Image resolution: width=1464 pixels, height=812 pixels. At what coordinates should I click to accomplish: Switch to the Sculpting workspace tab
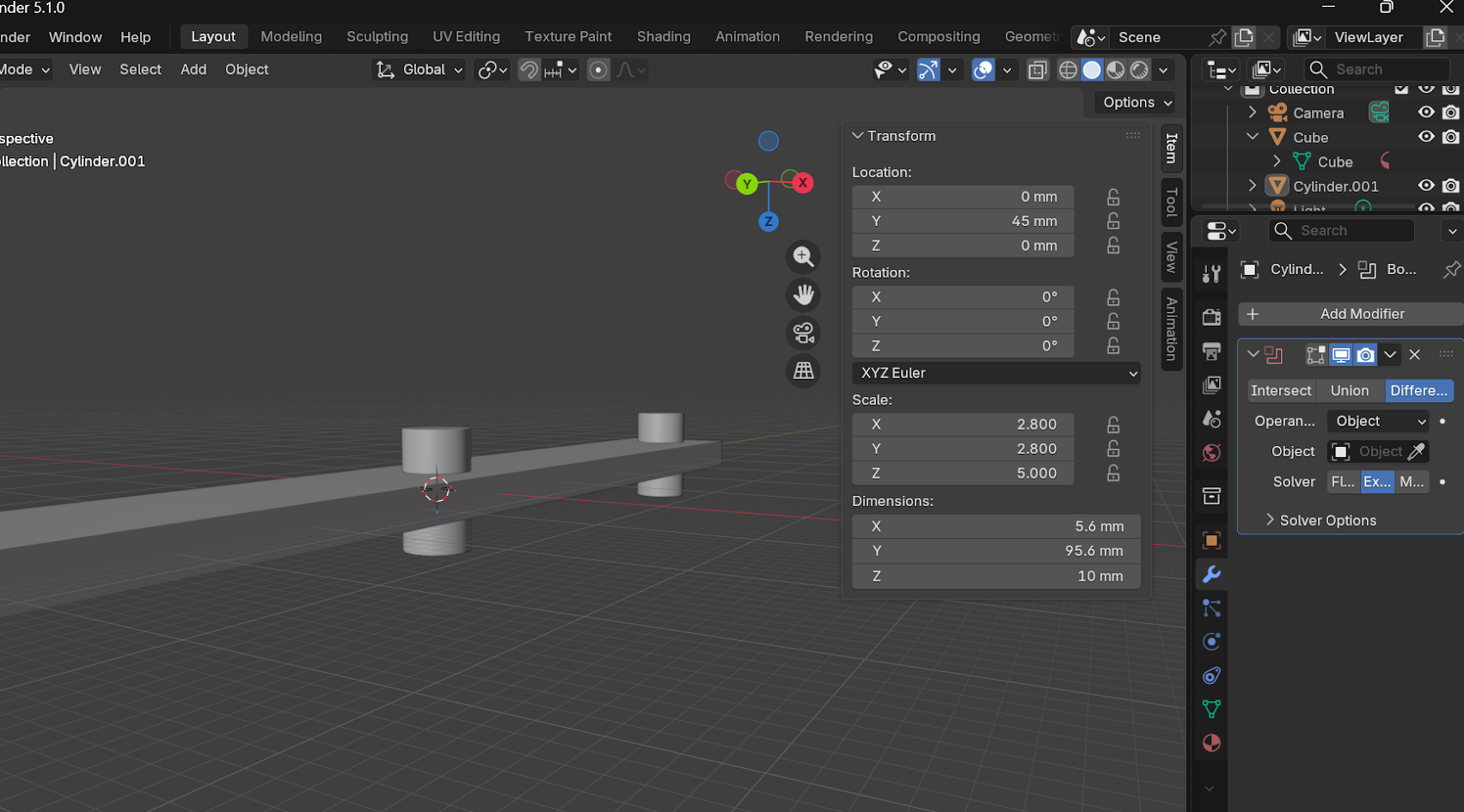point(377,36)
